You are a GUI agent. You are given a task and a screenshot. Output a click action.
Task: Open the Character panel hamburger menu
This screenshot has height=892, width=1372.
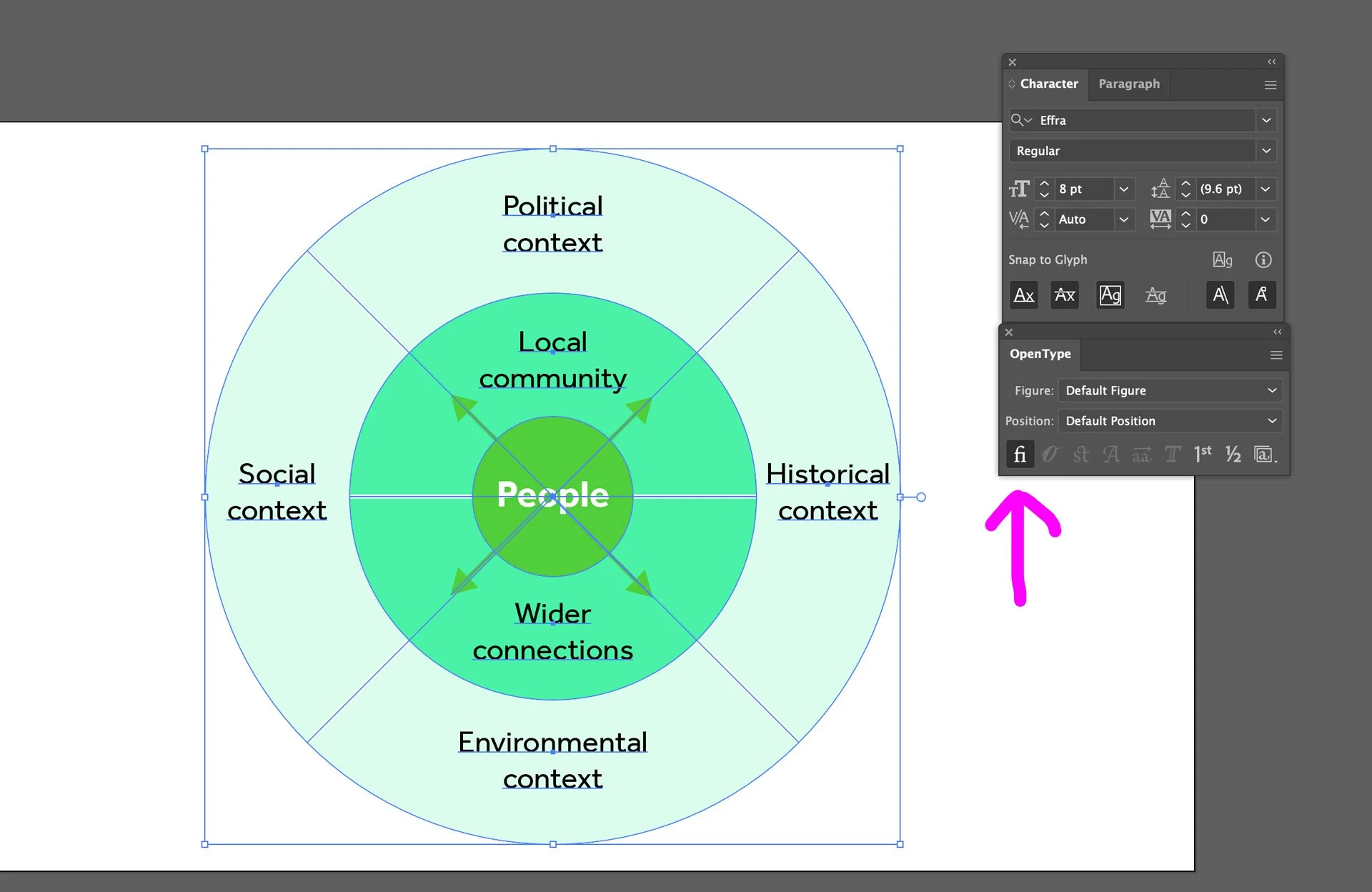(x=1271, y=85)
